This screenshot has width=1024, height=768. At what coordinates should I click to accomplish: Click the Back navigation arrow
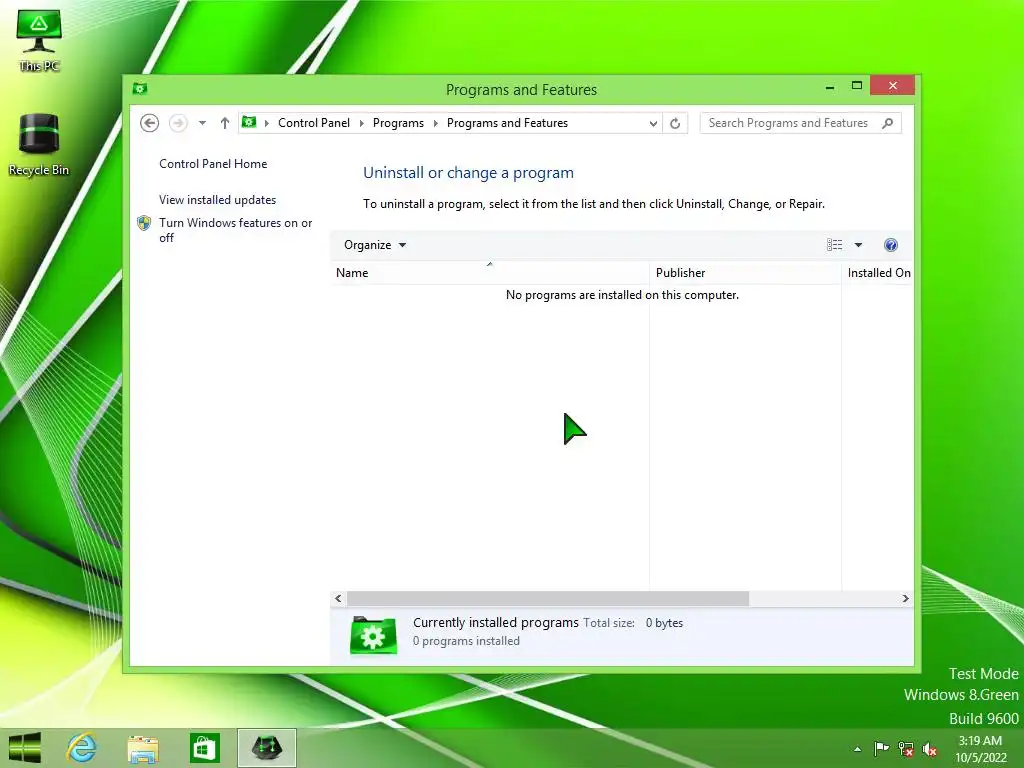[x=150, y=123]
